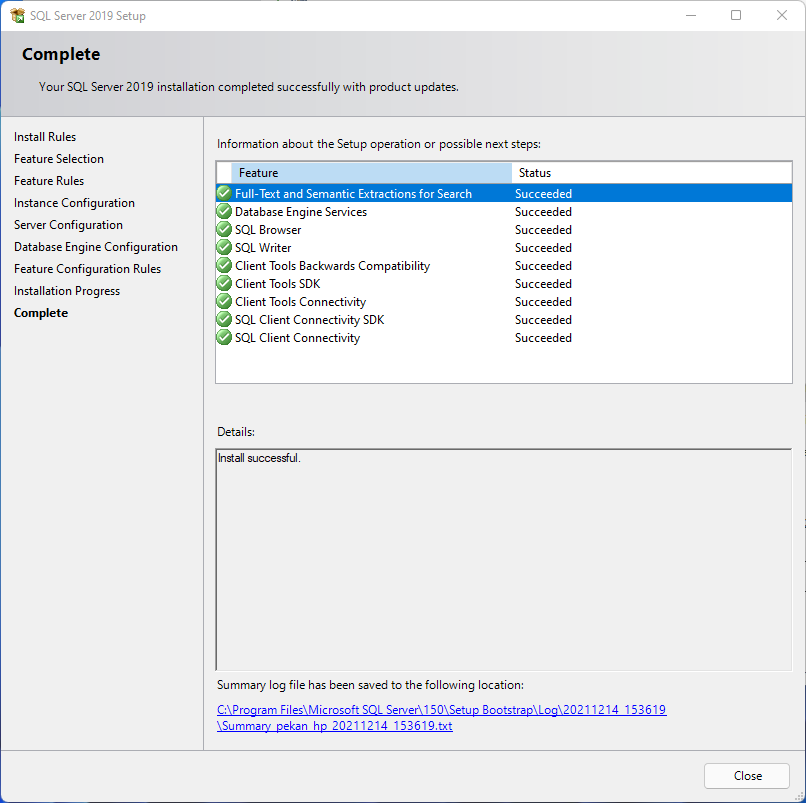The height and width of the screenshot is (803, 806).
Task: Select the bold Complete step in sidebar
Action: 41,313
